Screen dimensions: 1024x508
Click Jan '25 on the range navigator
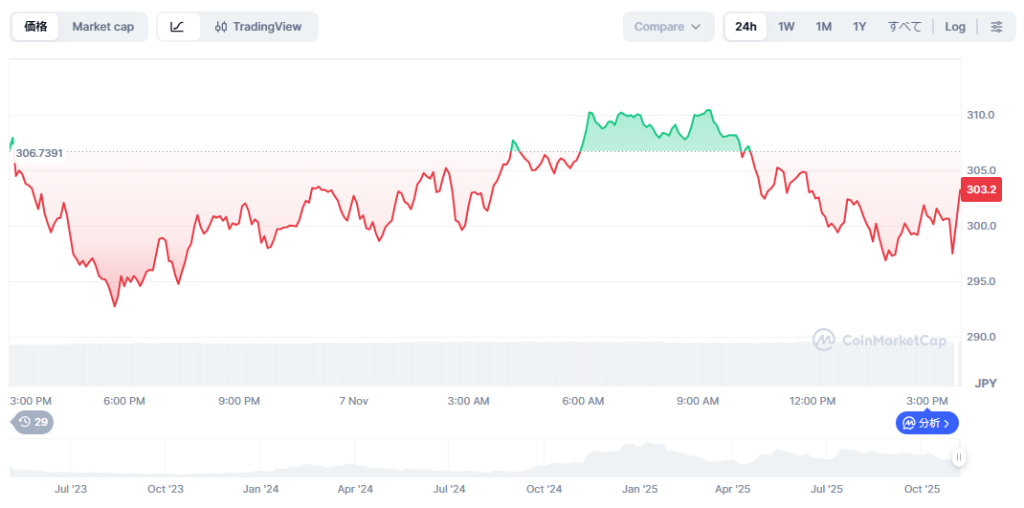click(639, 489)
